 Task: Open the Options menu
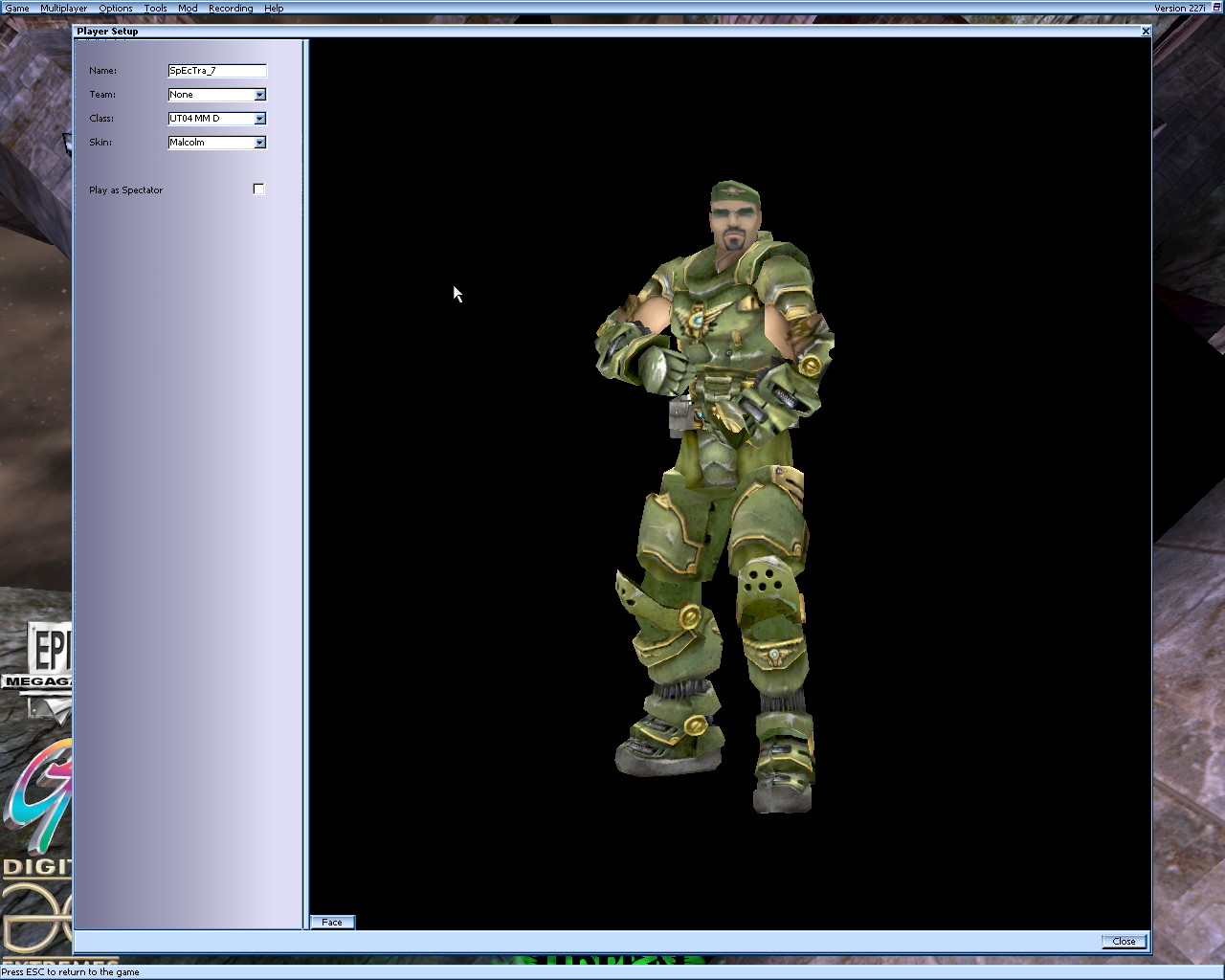116,8
